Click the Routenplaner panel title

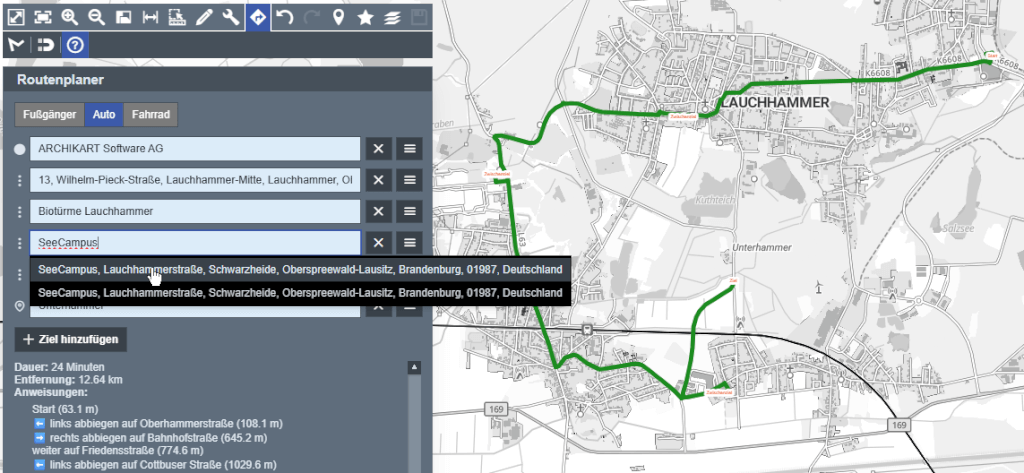60,80
